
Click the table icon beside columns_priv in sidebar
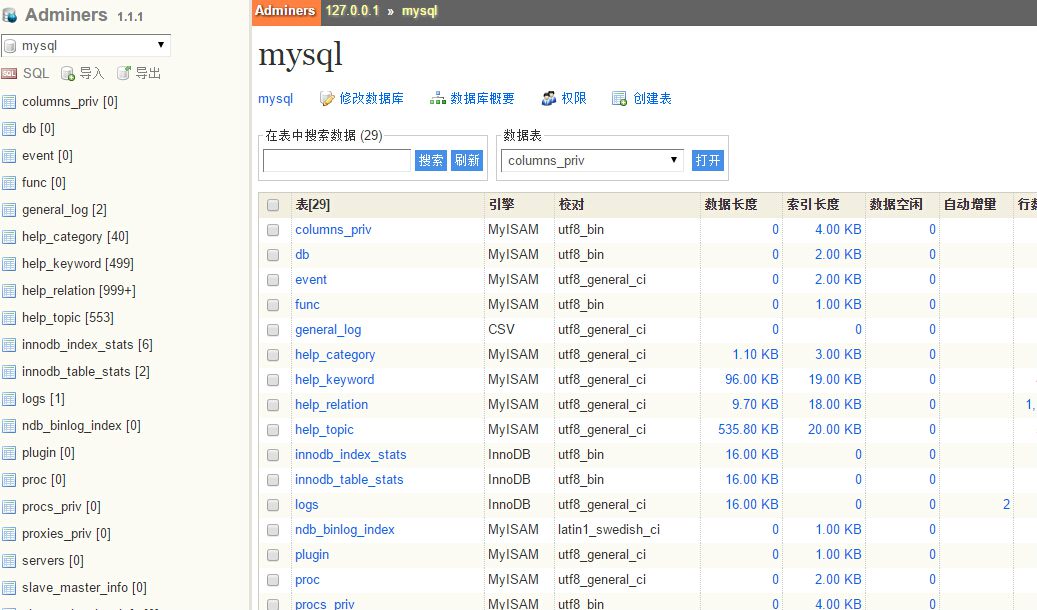[x=9, y=102]
